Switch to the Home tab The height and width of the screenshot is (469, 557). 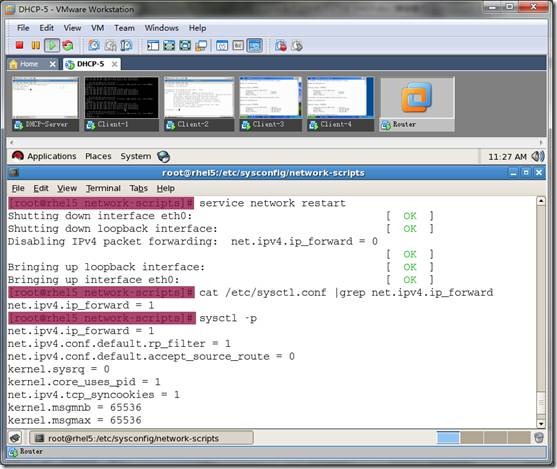click(29, 64)
